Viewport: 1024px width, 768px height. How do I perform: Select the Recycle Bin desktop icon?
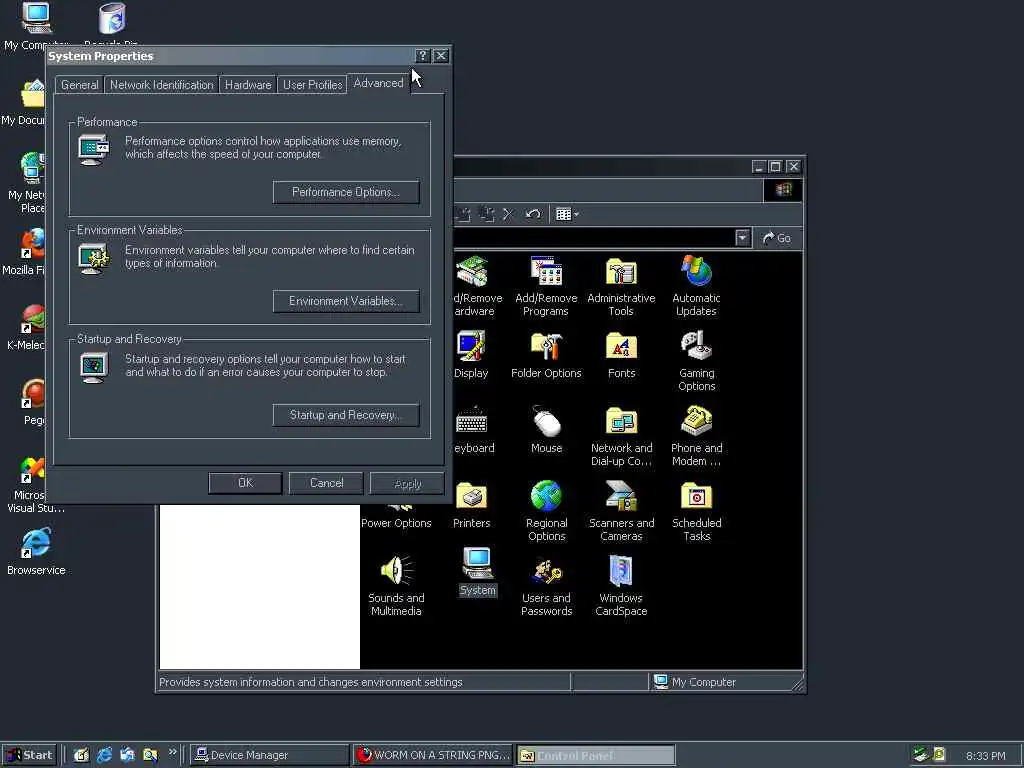click(x=112, y=25)
